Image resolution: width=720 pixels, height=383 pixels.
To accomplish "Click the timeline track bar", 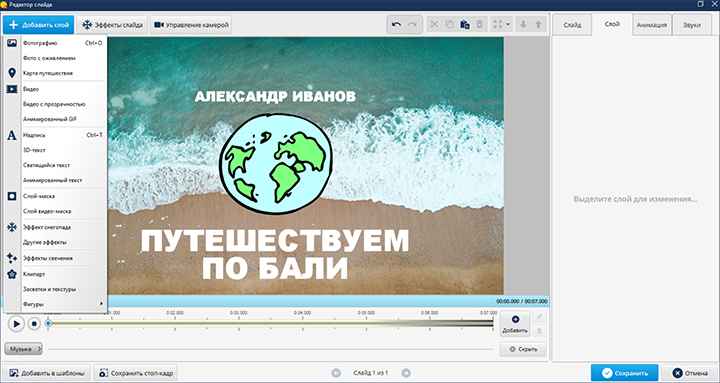I will 271,323.
